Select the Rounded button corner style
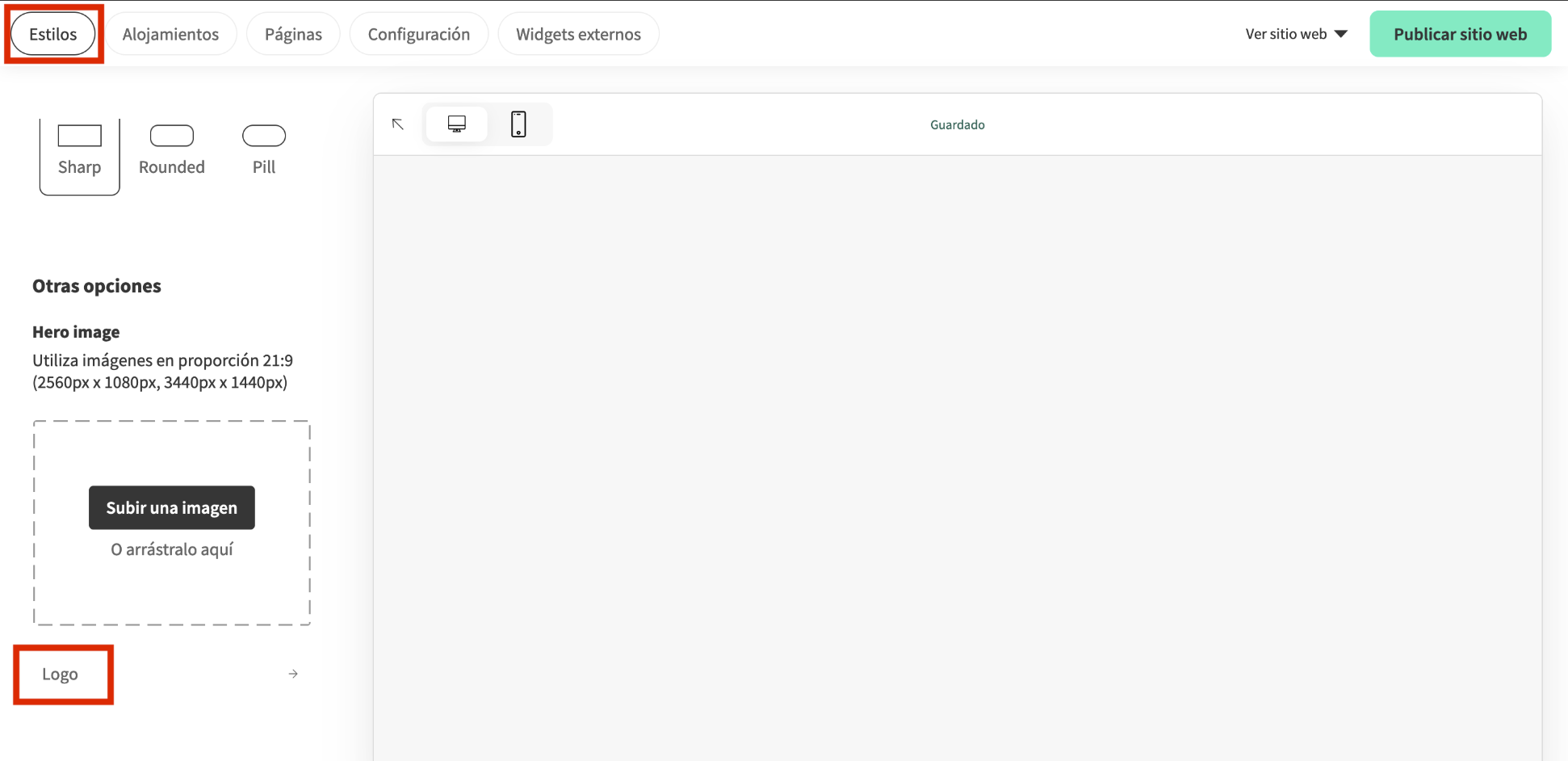This screenshot has width=1568, height=761. (x=171, y=149)
